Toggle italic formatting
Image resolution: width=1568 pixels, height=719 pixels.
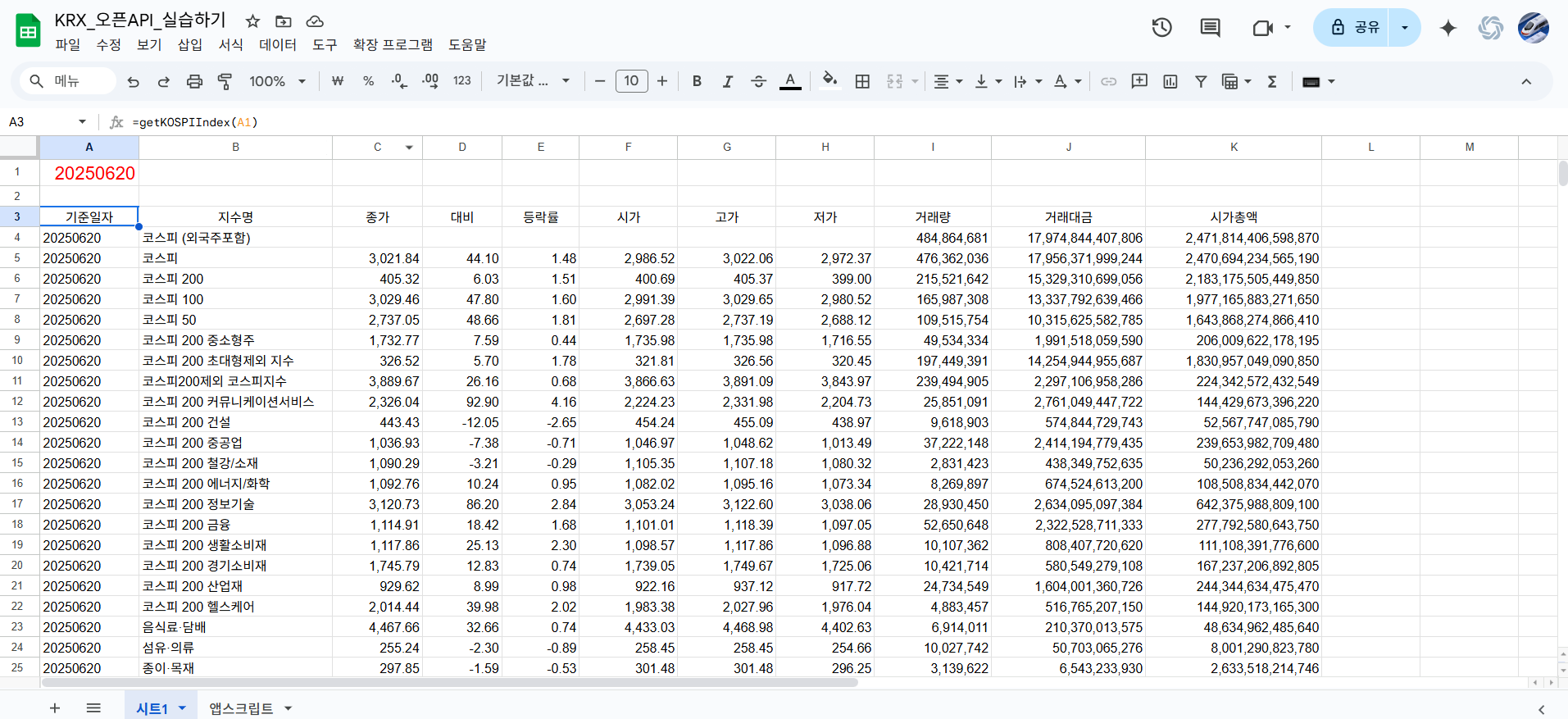(x=727, y=81)
